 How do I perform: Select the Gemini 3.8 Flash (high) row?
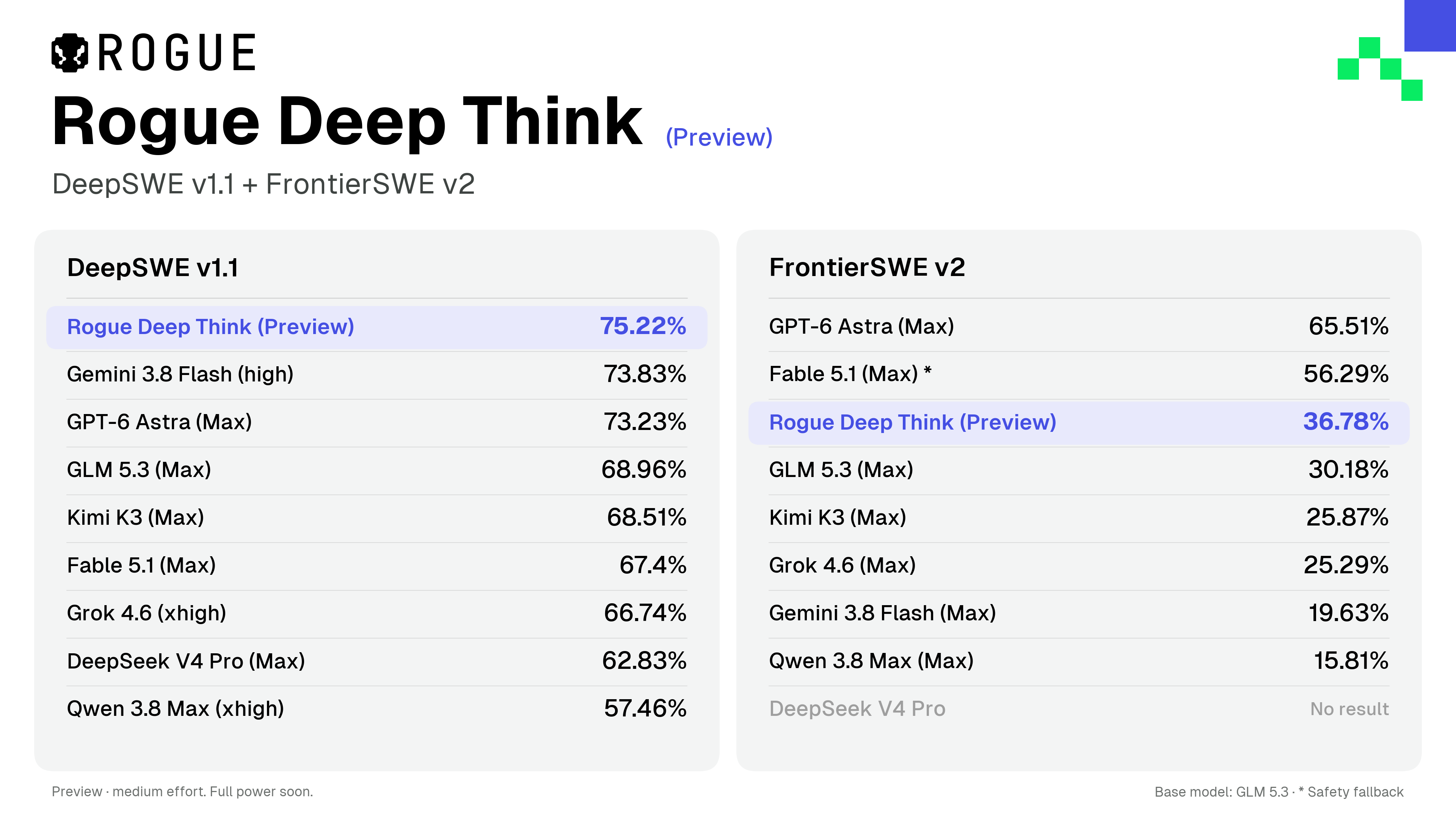pyautogui.click(x=377, y=374)
